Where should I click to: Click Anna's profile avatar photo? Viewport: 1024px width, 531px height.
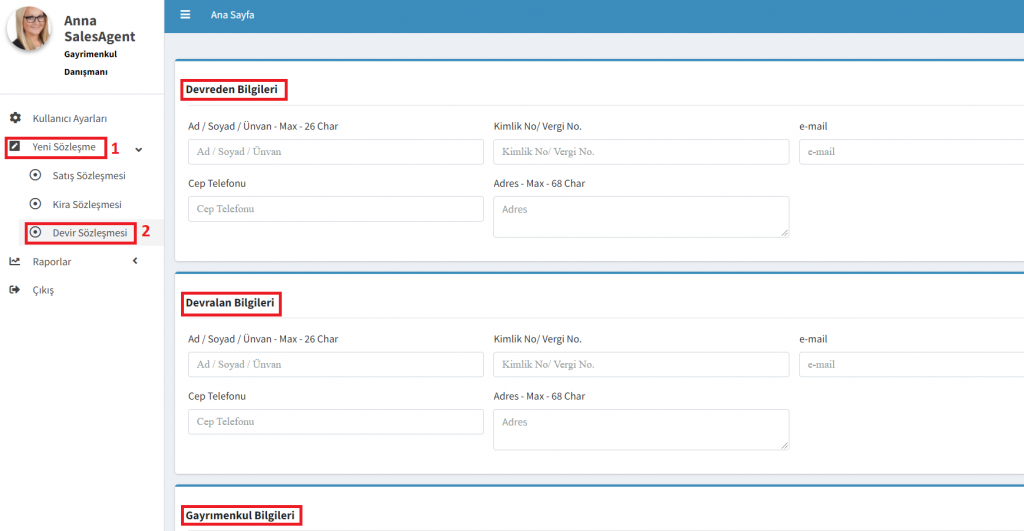click(30, 28)
